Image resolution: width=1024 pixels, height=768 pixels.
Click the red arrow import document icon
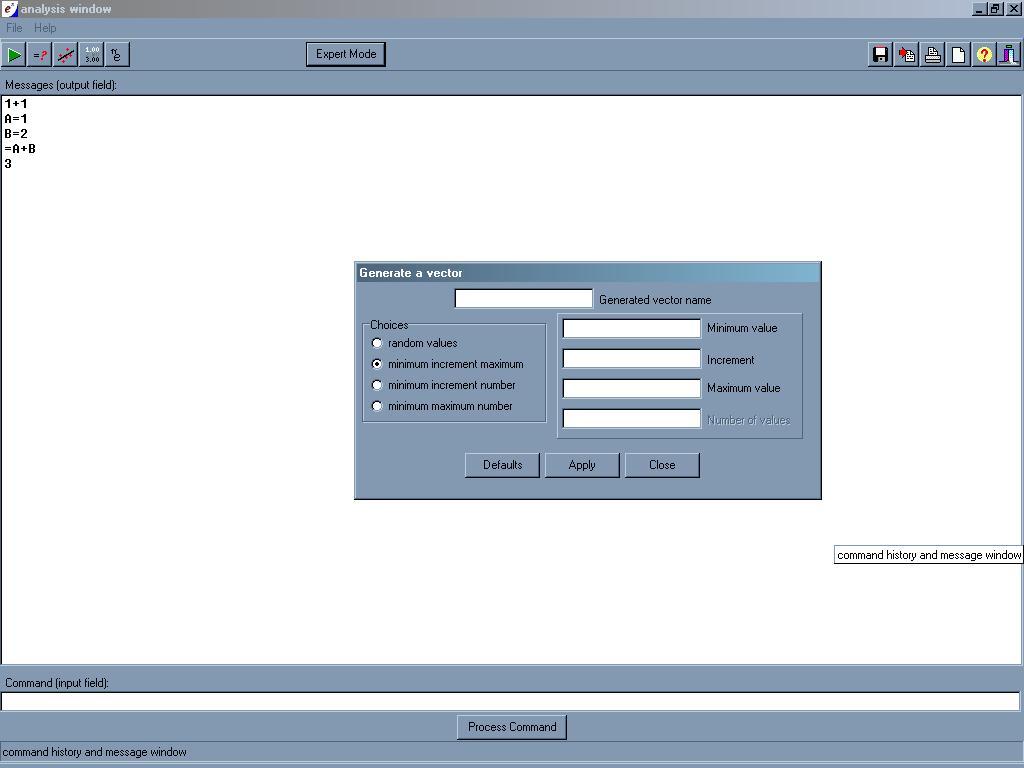tap(906, 55)
